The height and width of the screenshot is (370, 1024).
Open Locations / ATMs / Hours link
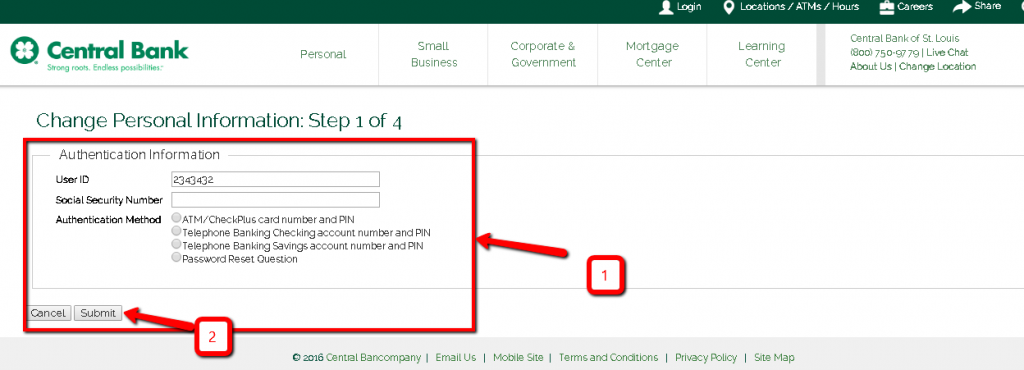799,7
